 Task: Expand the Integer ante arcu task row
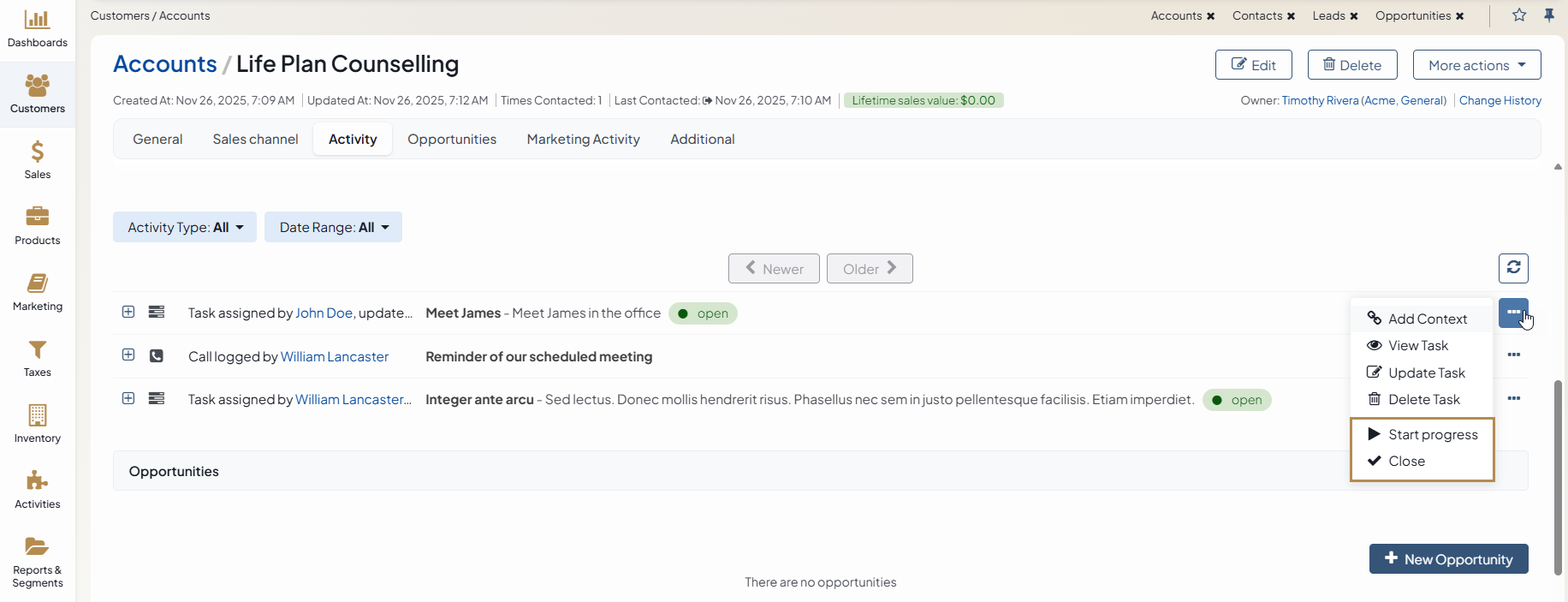tap(128, 399)
